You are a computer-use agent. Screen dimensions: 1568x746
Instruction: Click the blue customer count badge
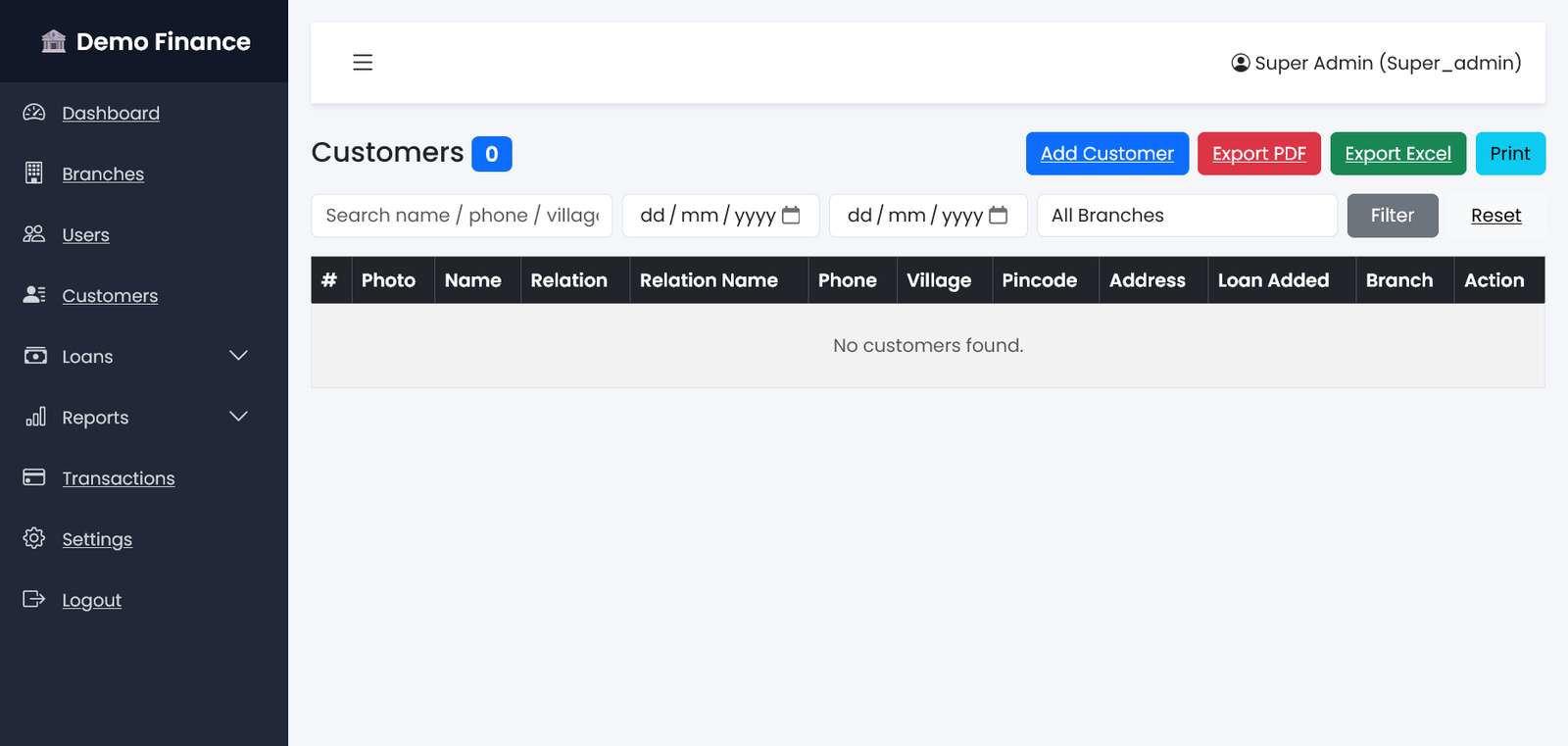pos(492,154)
